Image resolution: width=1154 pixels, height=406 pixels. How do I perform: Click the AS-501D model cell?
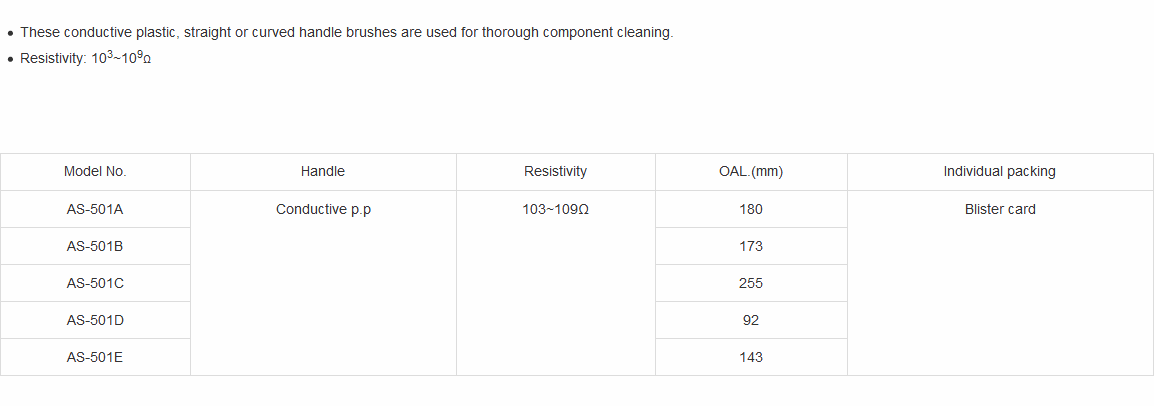(x=95, y=320)
